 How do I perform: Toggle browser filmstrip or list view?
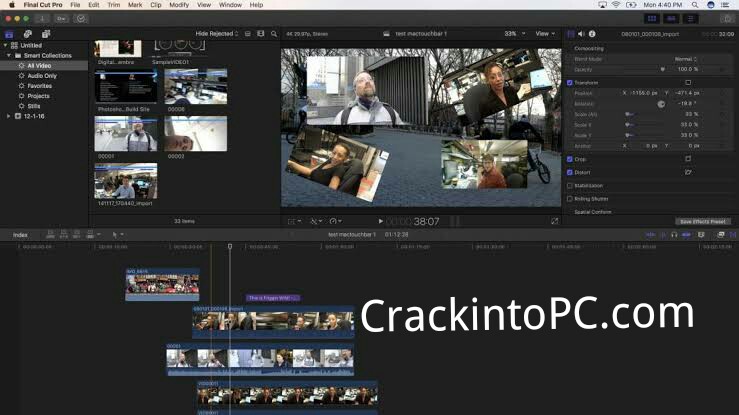tap(247, 34)
